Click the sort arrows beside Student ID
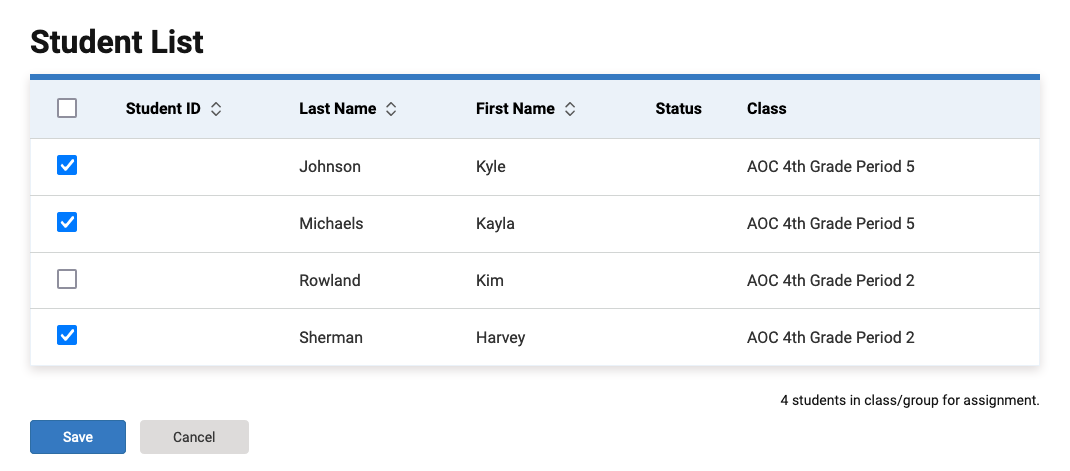1070x471 pixels. pyautogui.click(x=216, y=109)
